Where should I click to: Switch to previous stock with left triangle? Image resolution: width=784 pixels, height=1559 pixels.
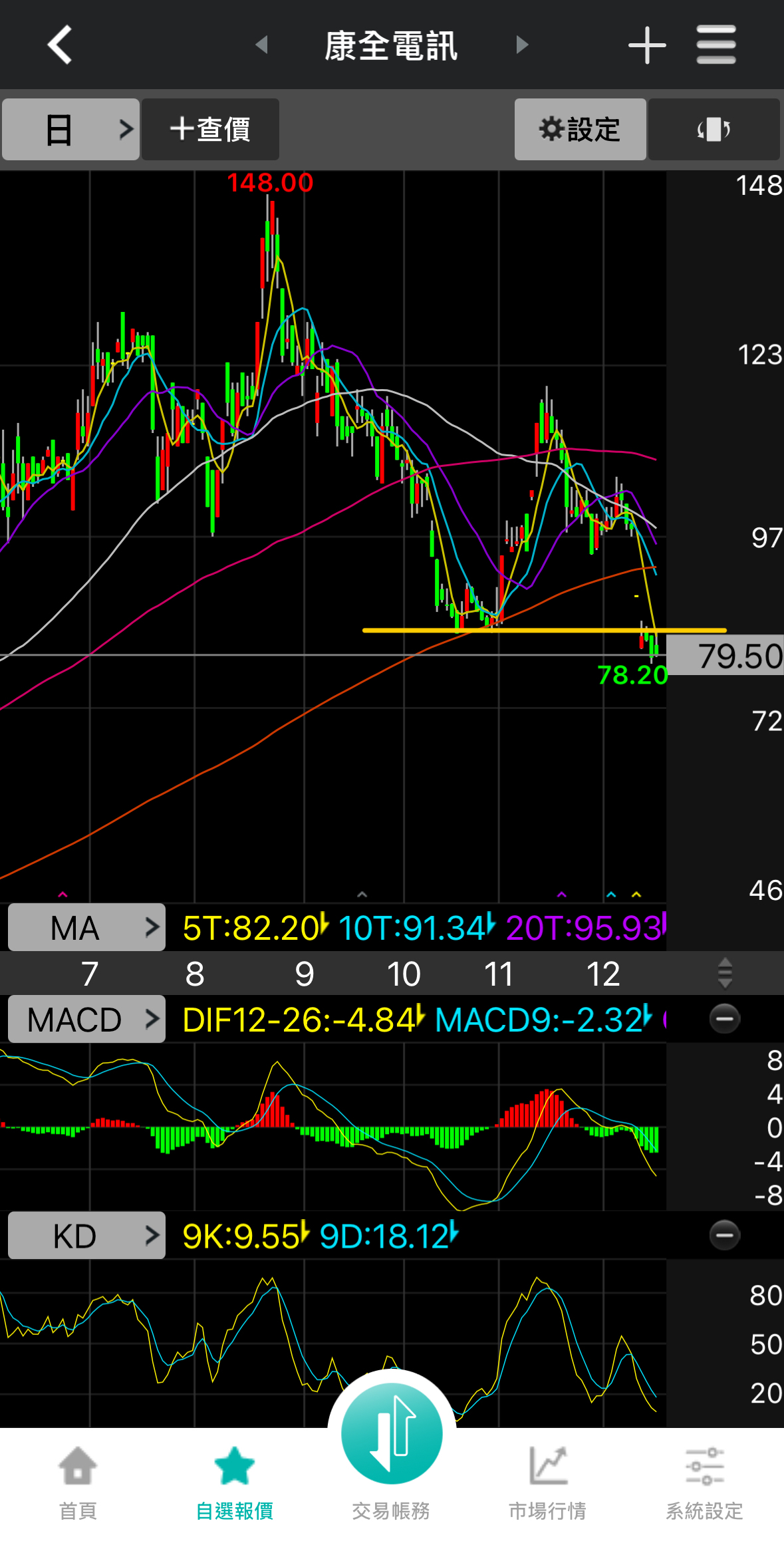[x=261, y=45]
